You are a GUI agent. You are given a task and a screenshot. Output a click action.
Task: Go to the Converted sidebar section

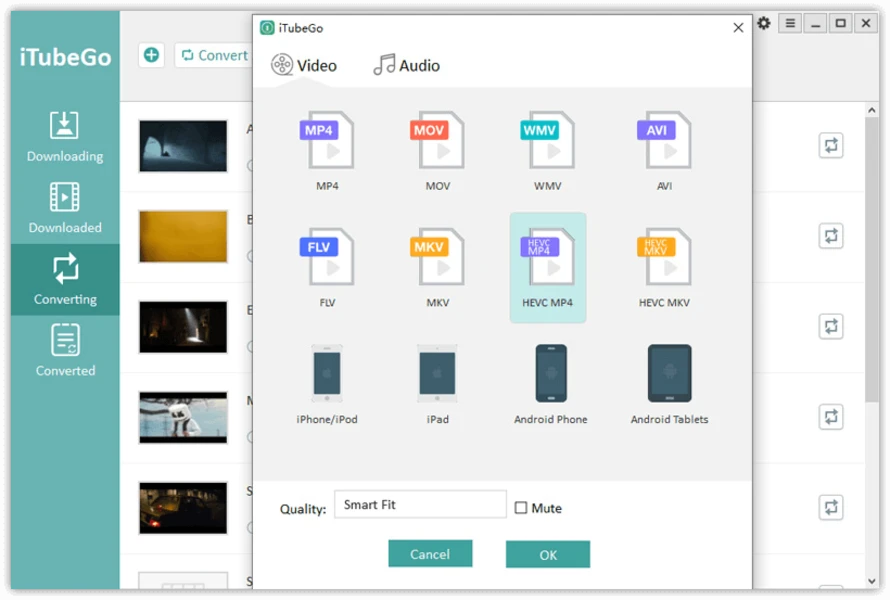[65, 351]
